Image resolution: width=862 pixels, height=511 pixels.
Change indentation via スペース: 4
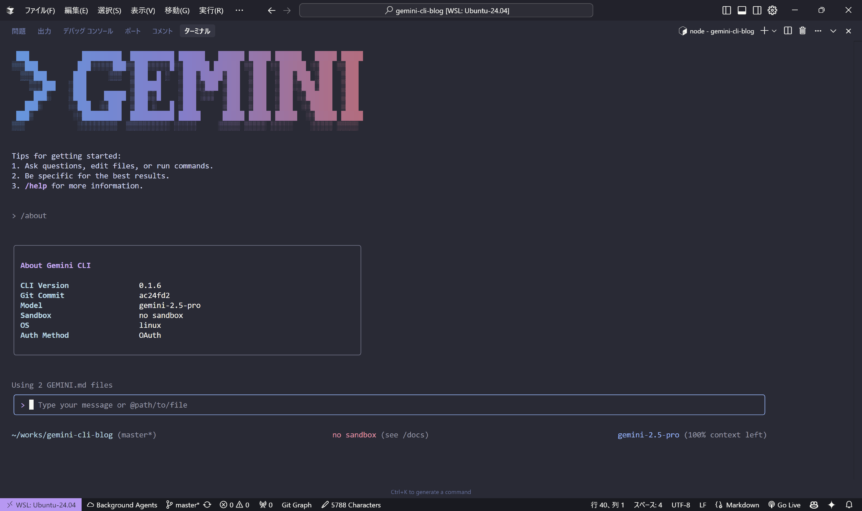click(648, 505)
